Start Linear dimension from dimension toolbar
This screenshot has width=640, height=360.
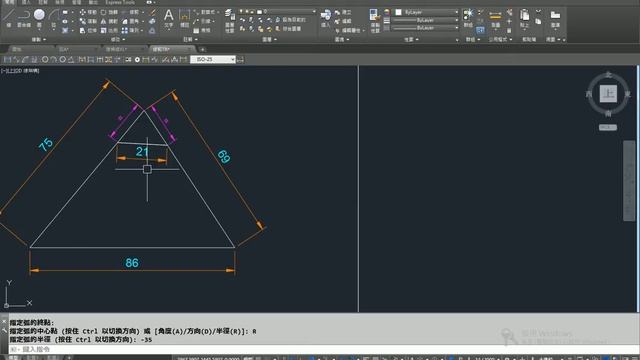[x=7, y=60]
